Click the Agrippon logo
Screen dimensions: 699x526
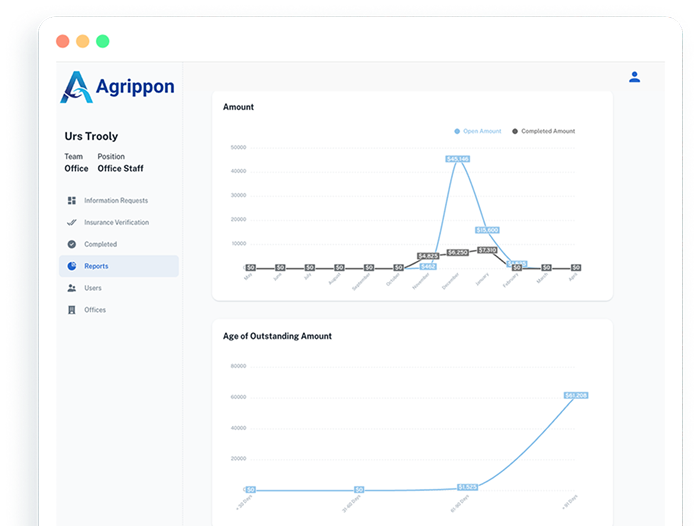pos(117,87)
